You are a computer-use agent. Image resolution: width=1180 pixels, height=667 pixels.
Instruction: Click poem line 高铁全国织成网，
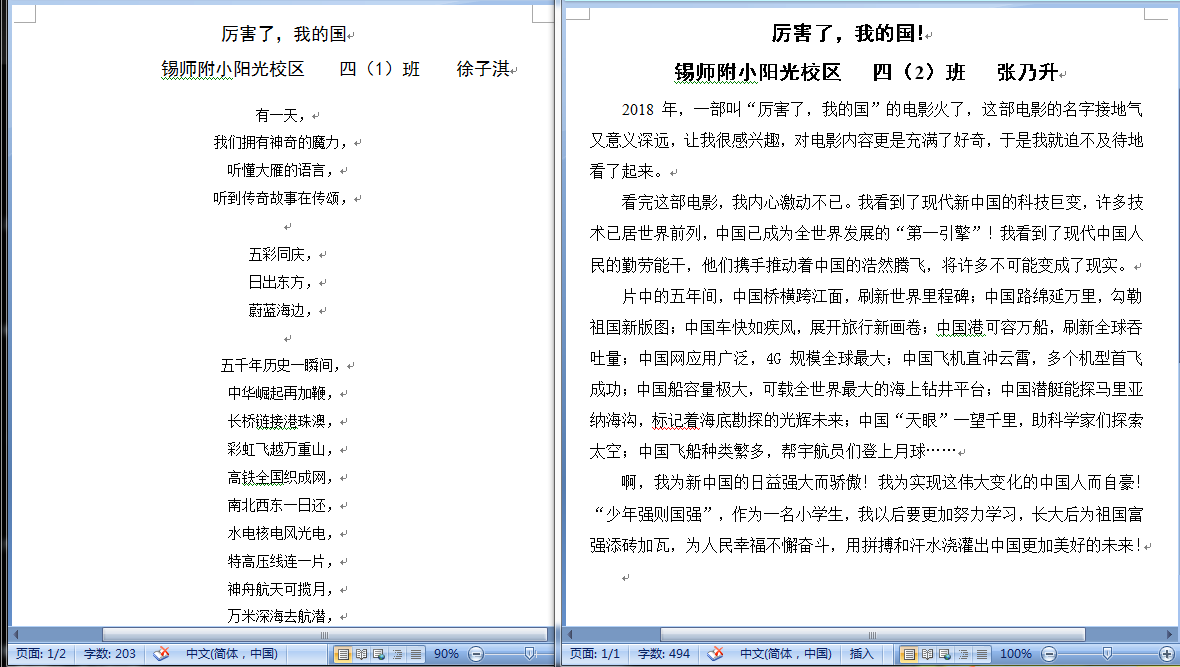coord(282,477)
